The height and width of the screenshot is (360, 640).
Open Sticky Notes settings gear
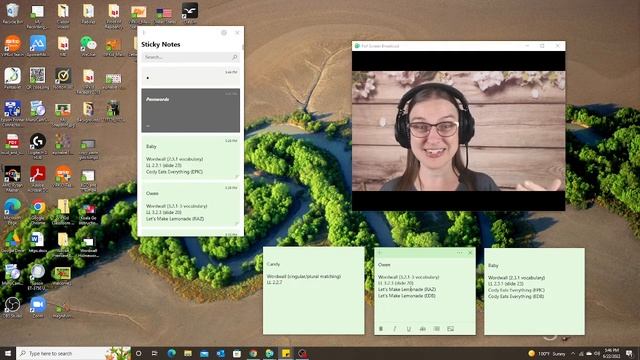224,33
